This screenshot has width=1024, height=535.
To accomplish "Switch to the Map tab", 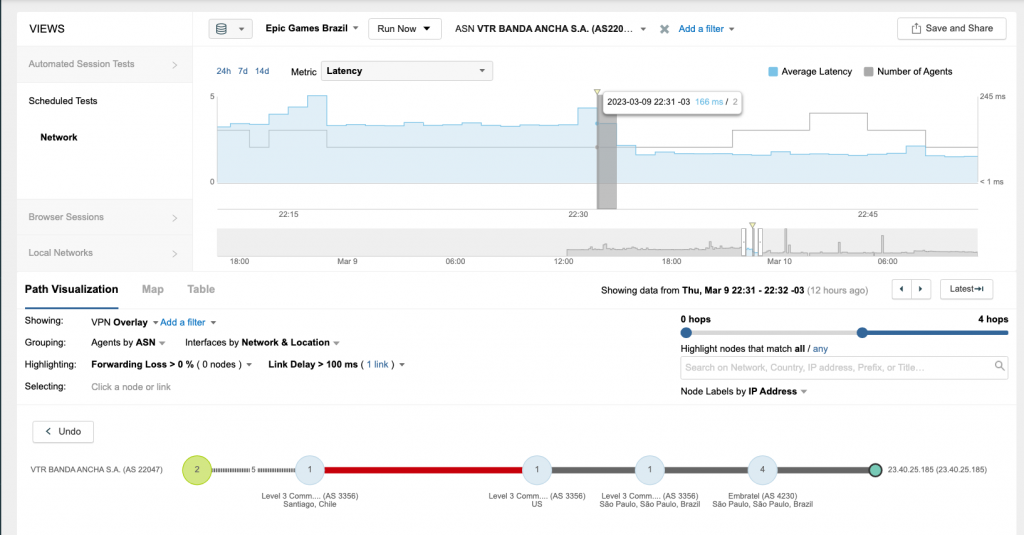I will pos(152,289).
